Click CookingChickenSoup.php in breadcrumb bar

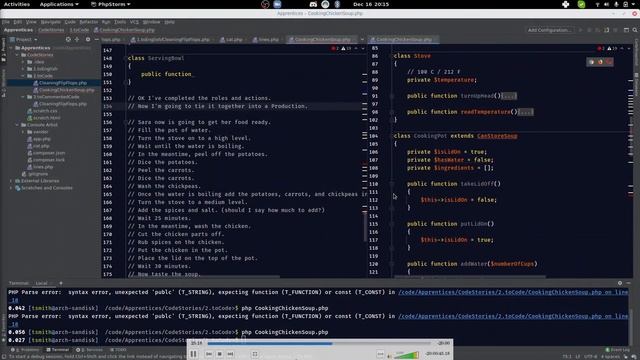tap(124, 30)
